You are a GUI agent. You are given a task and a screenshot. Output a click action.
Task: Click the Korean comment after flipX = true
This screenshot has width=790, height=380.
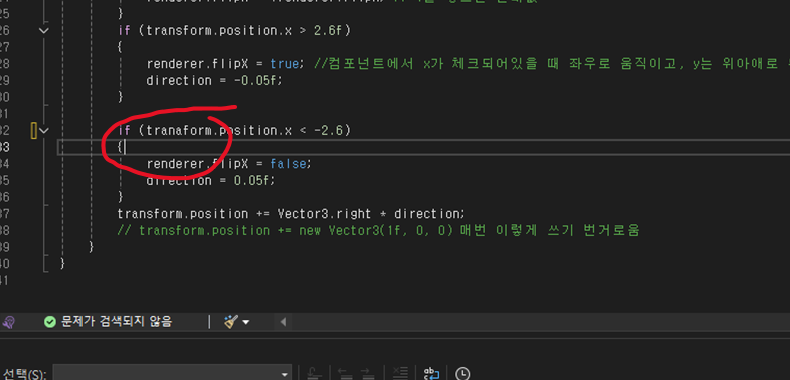click(553, 64)
